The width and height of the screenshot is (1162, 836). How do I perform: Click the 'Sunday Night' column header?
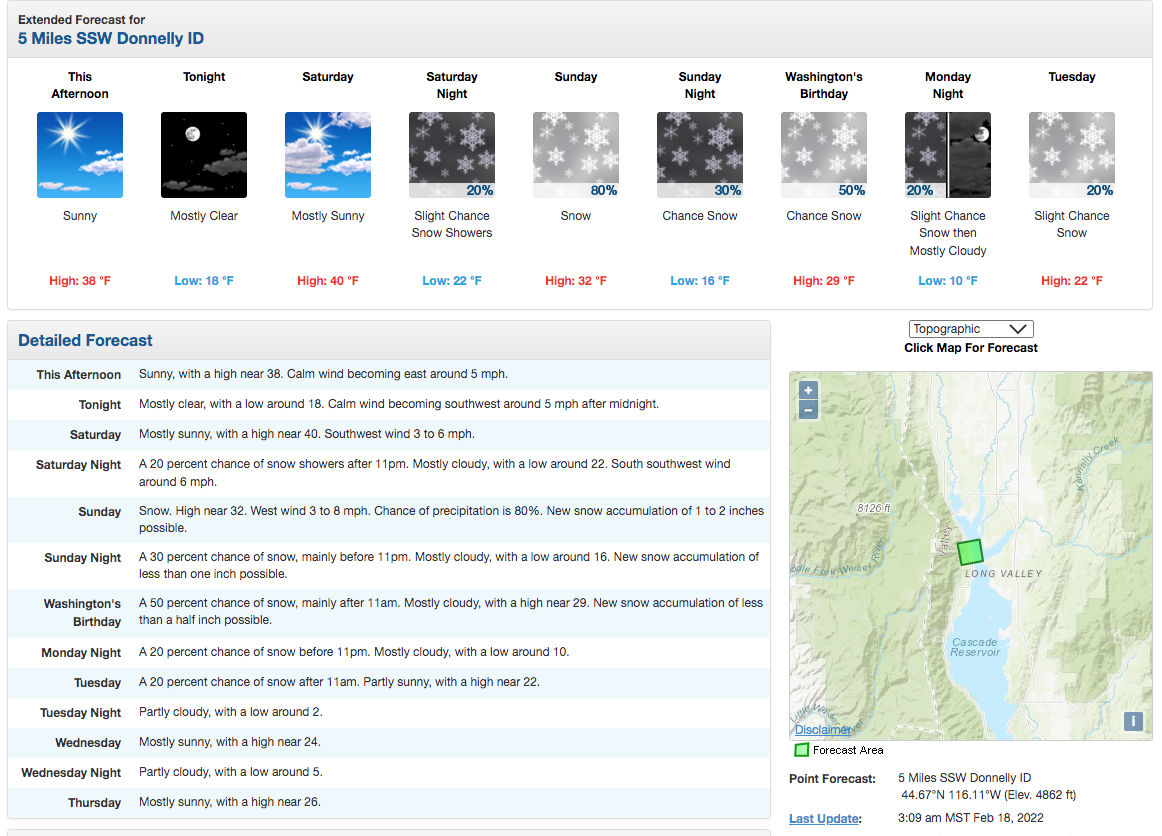click(700, 85)
